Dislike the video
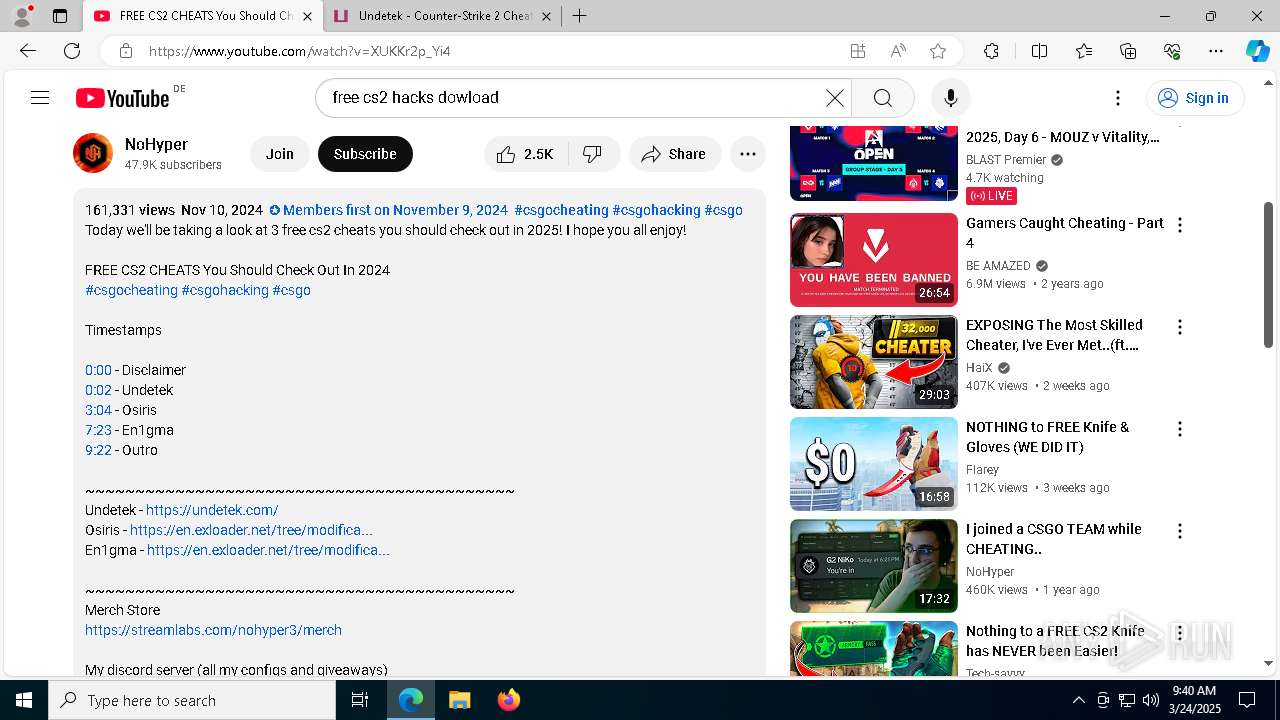The width and height of the screenshot is (1280, 720). (594, 154)
